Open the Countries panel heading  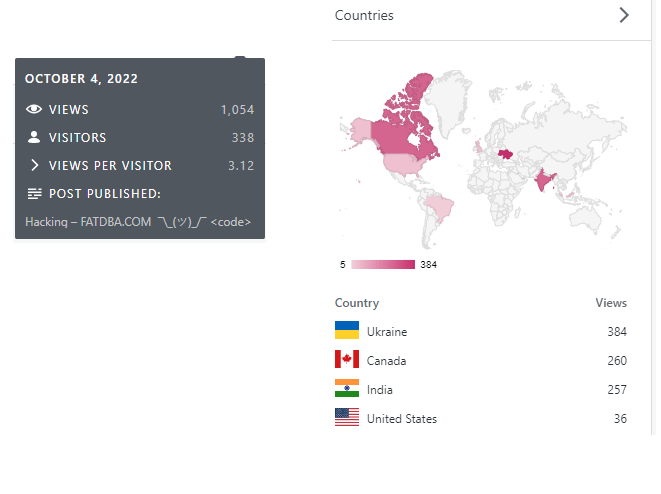click(x=364, y=15)
